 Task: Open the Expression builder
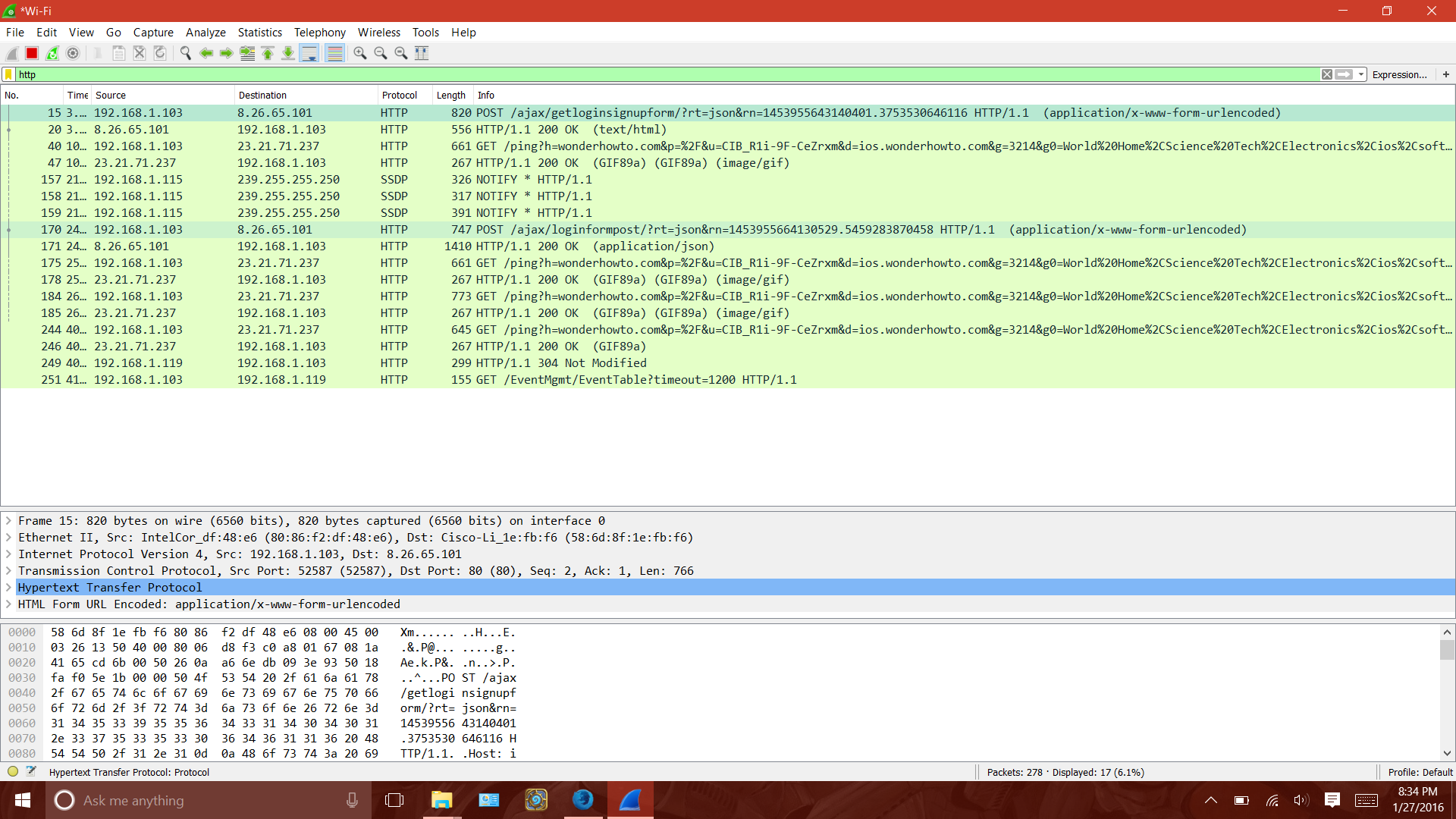1399,74
